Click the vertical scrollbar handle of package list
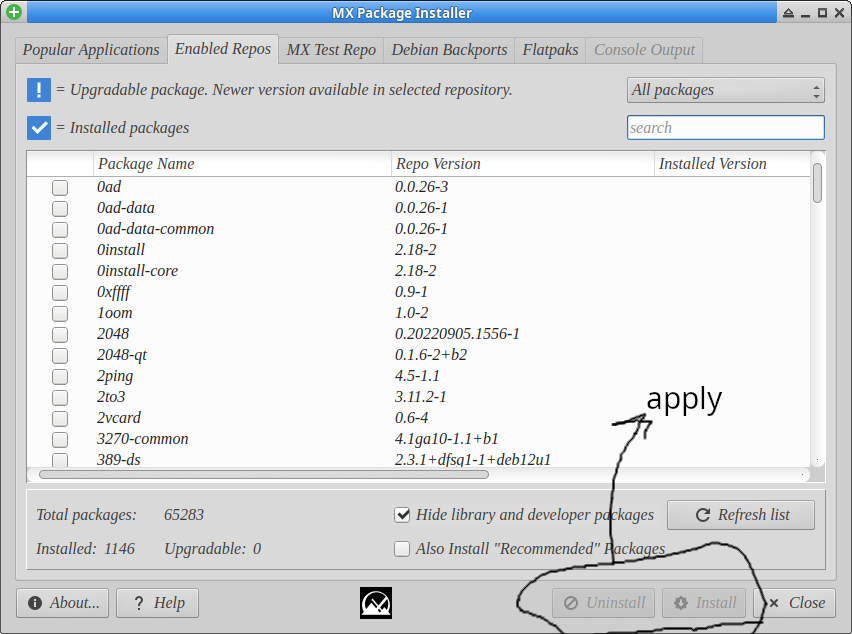This screenshot has height=634, width=852. [817, 183]
